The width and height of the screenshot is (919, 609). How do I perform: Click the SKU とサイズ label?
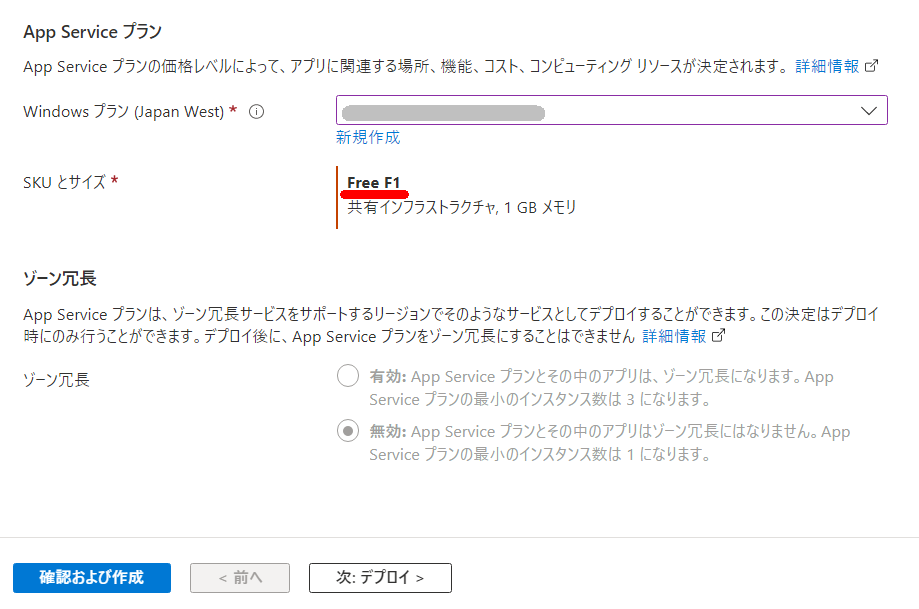click(x=70, y=182)
